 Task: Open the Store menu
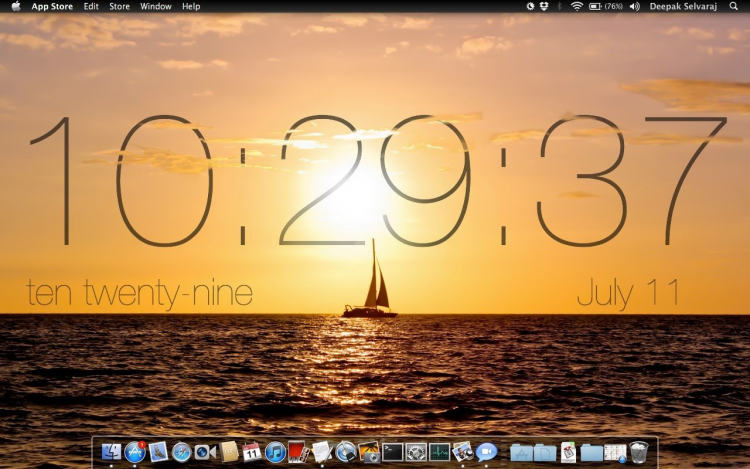click(119, 6)
